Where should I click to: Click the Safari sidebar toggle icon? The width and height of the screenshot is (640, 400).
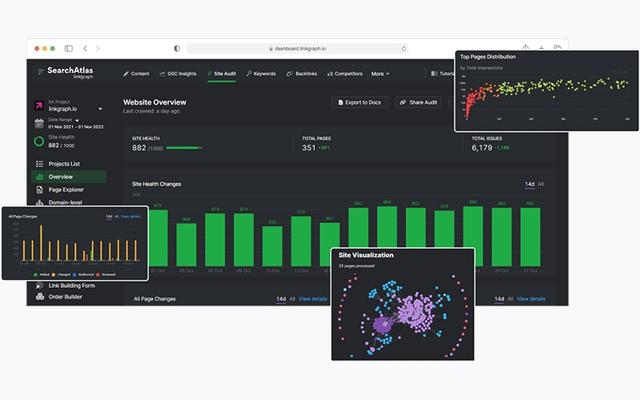click(69, 48)
